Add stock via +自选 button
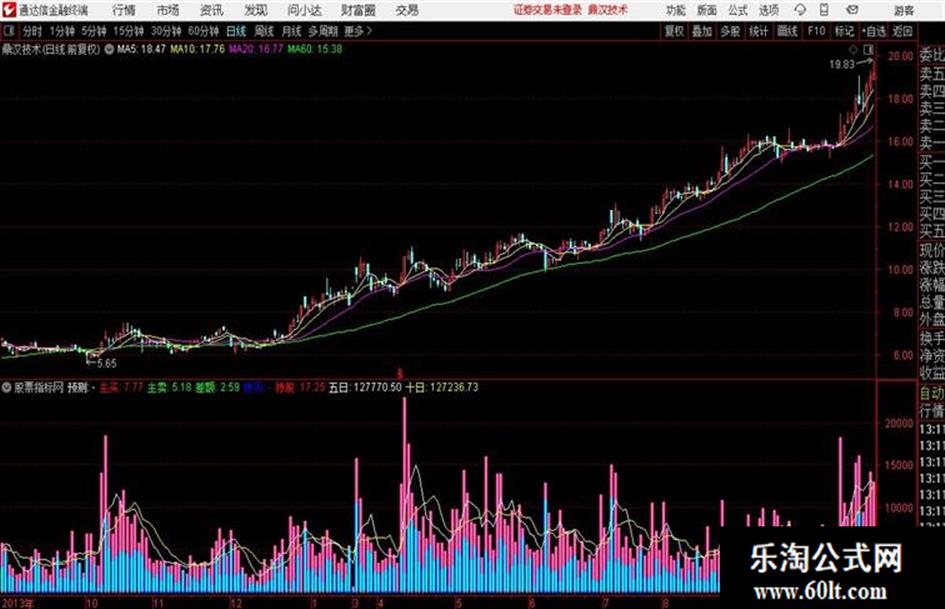Image resolution: width=945 pixels, height=609 pixels. (874, 31)
